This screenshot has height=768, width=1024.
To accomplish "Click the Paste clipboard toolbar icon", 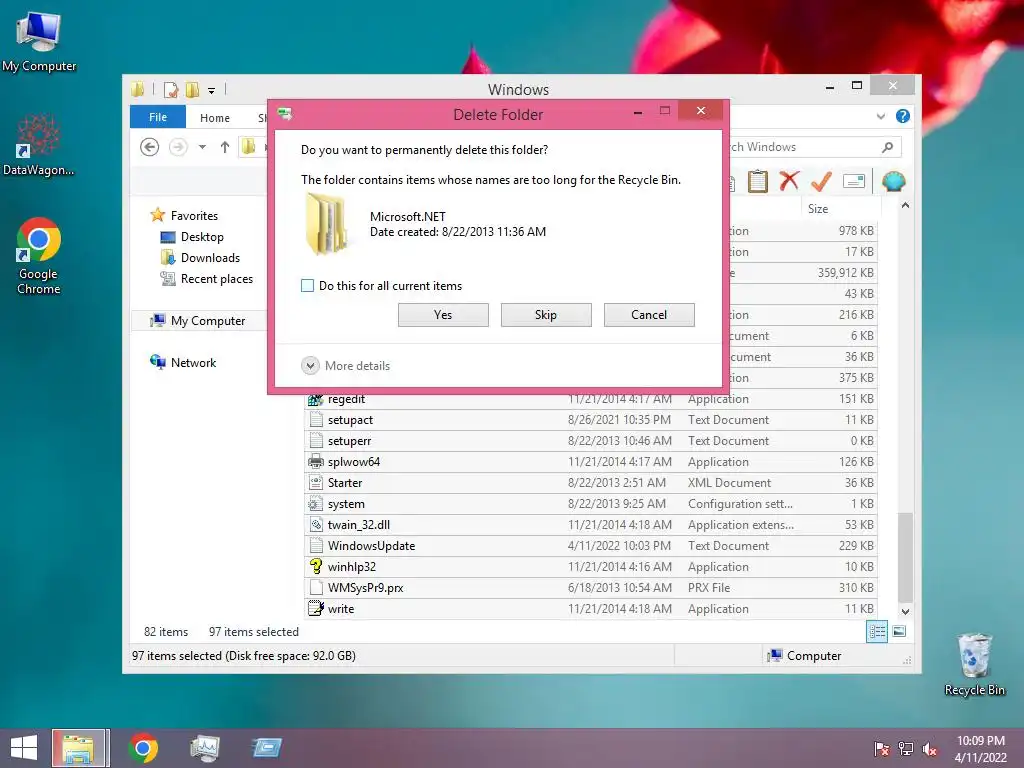I will click(758, 182).
